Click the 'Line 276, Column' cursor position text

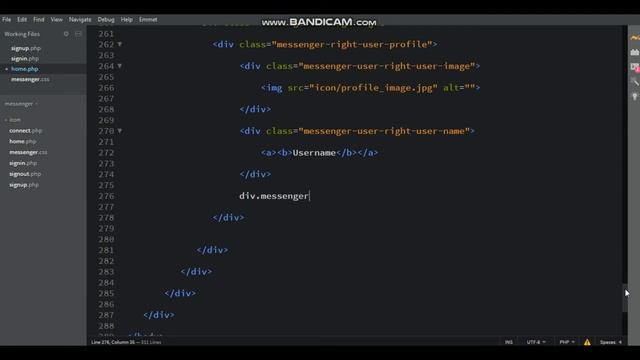tap(113, 342)
